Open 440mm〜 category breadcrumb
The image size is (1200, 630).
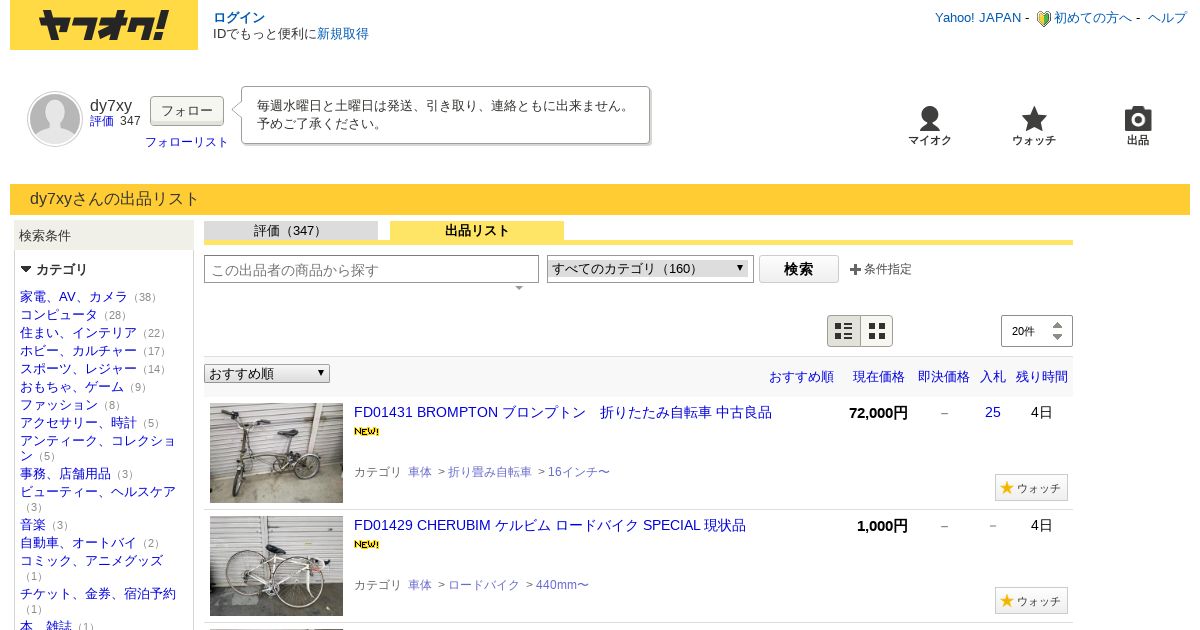pyautogui.click(x=562, y=585)
